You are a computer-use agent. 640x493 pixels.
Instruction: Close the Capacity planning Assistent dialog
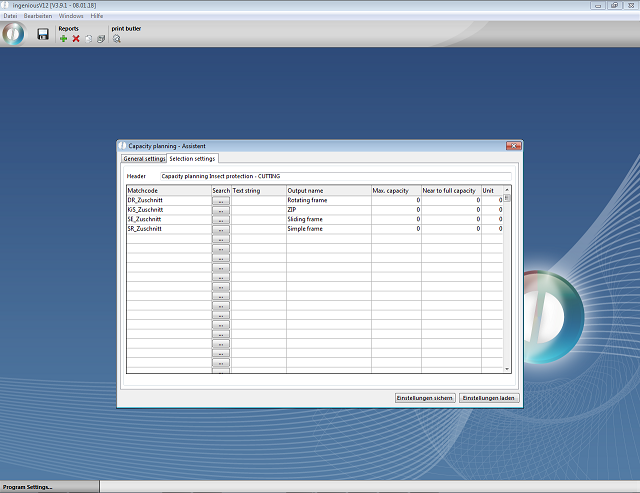point(513,146)
